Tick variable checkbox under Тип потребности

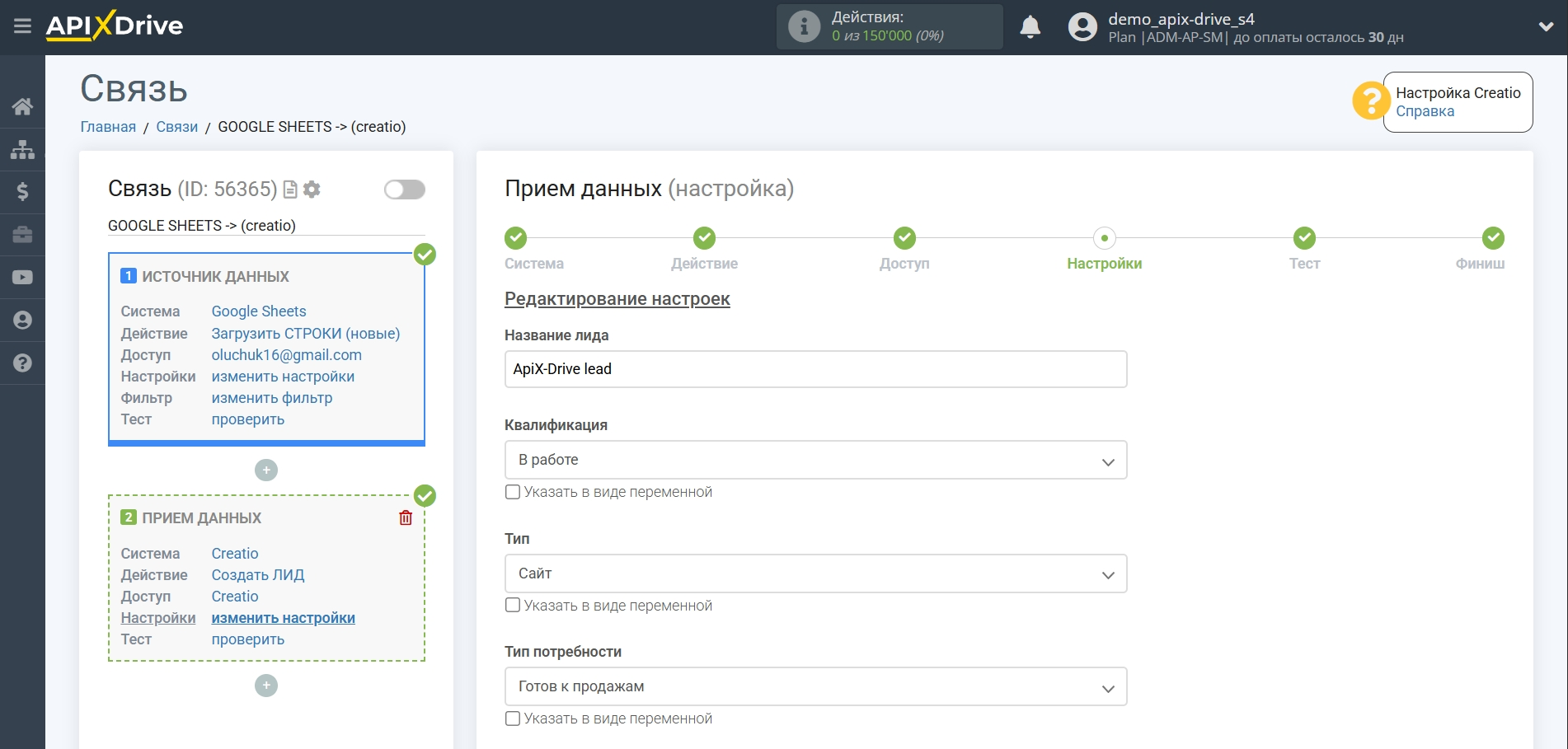pyautogui.click(x=513, y=719)
